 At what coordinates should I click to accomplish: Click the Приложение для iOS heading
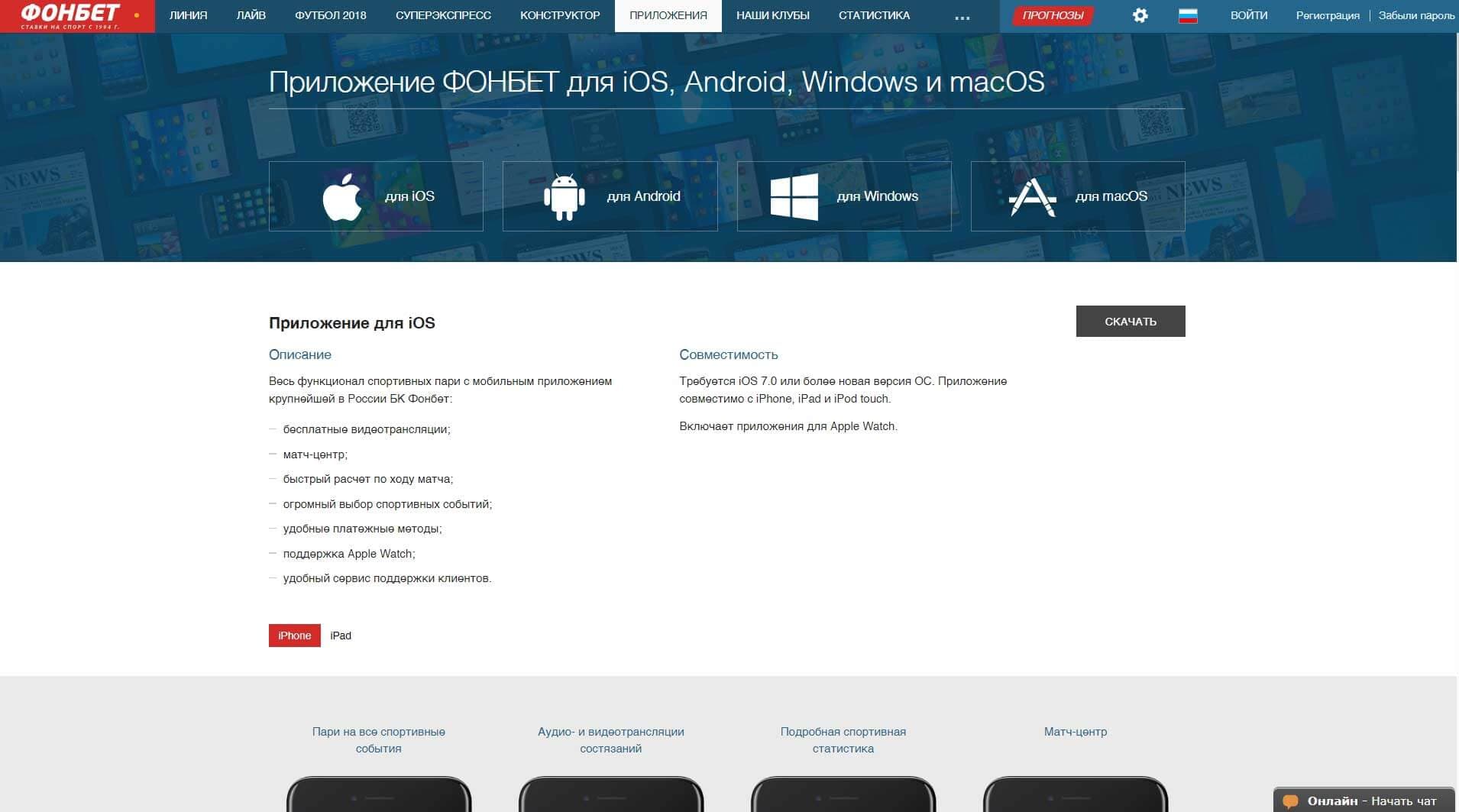(352, 323)
